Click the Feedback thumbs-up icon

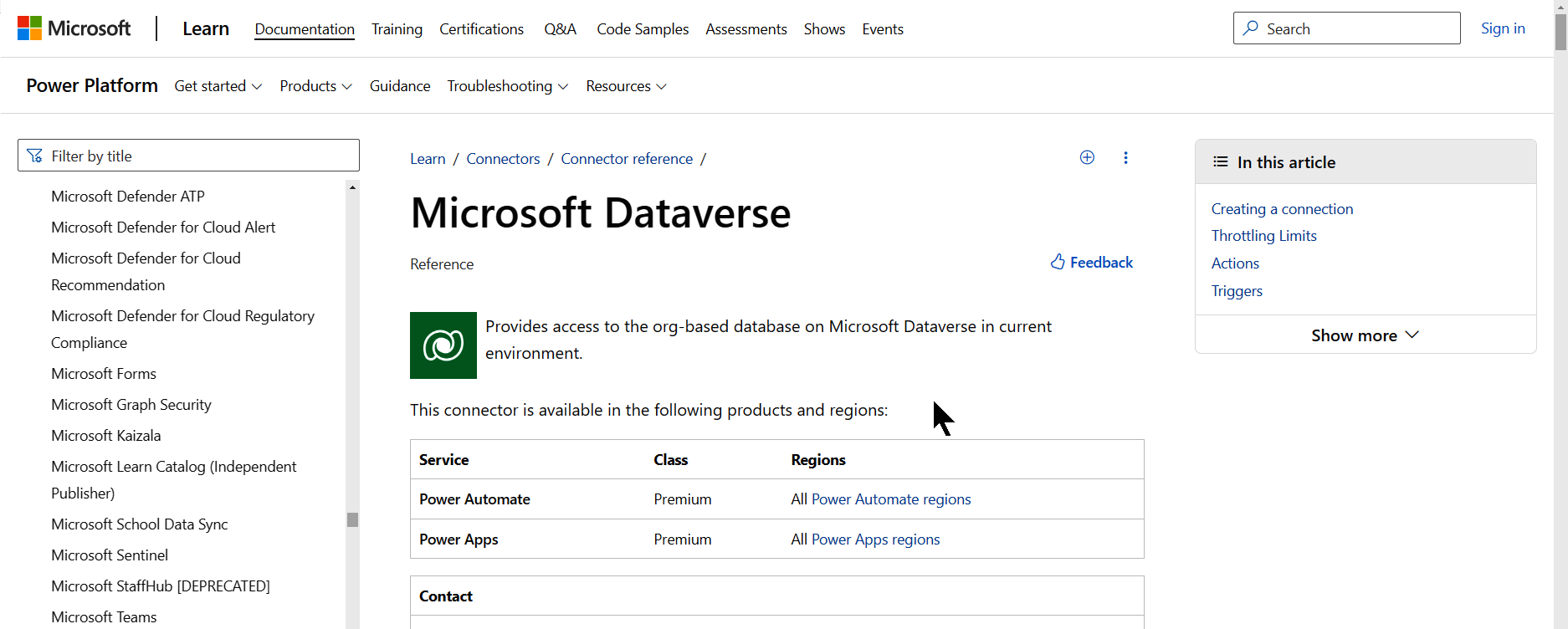1058,262
